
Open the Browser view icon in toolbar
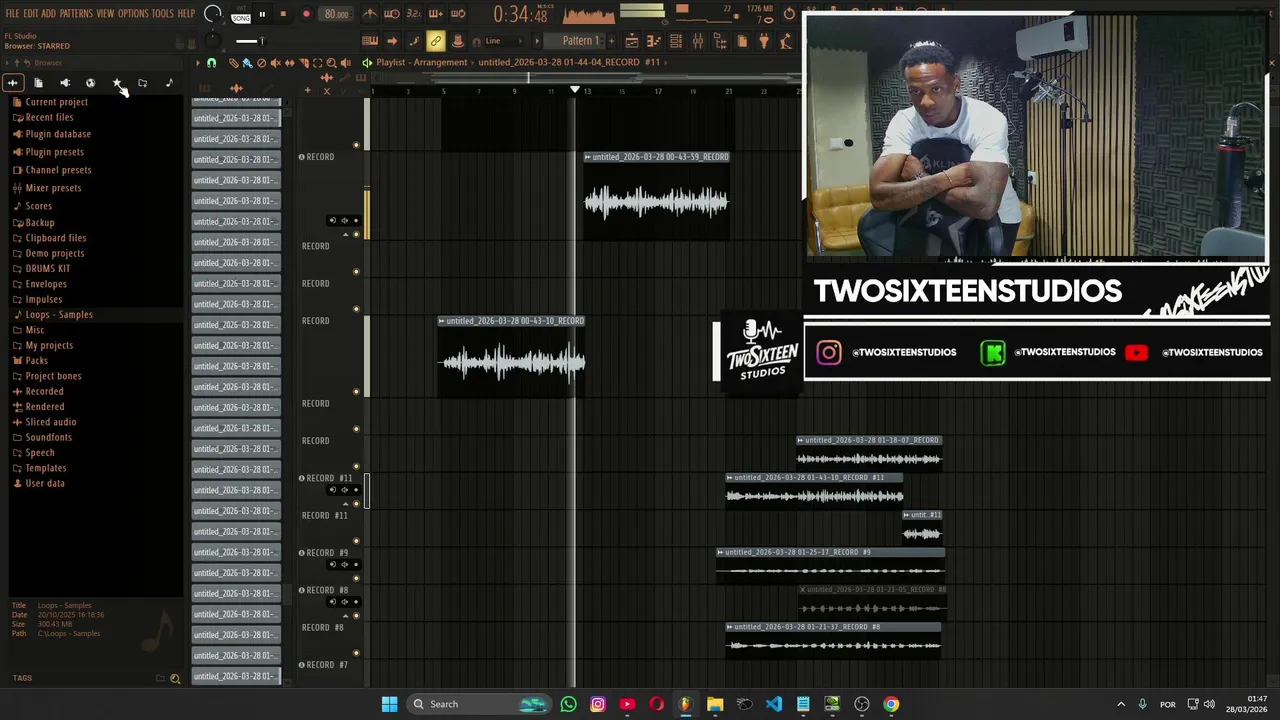coord(720,41)
